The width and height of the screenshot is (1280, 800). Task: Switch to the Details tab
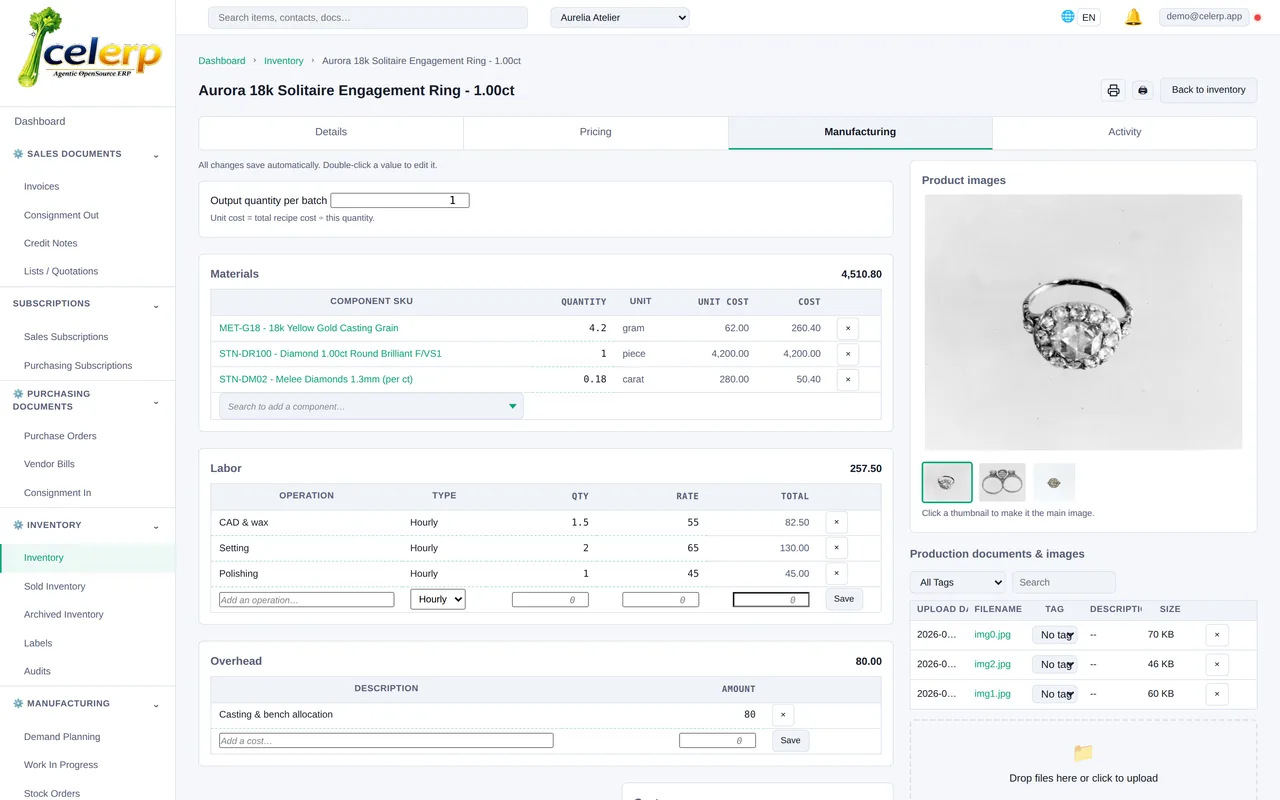click(331, 132)
